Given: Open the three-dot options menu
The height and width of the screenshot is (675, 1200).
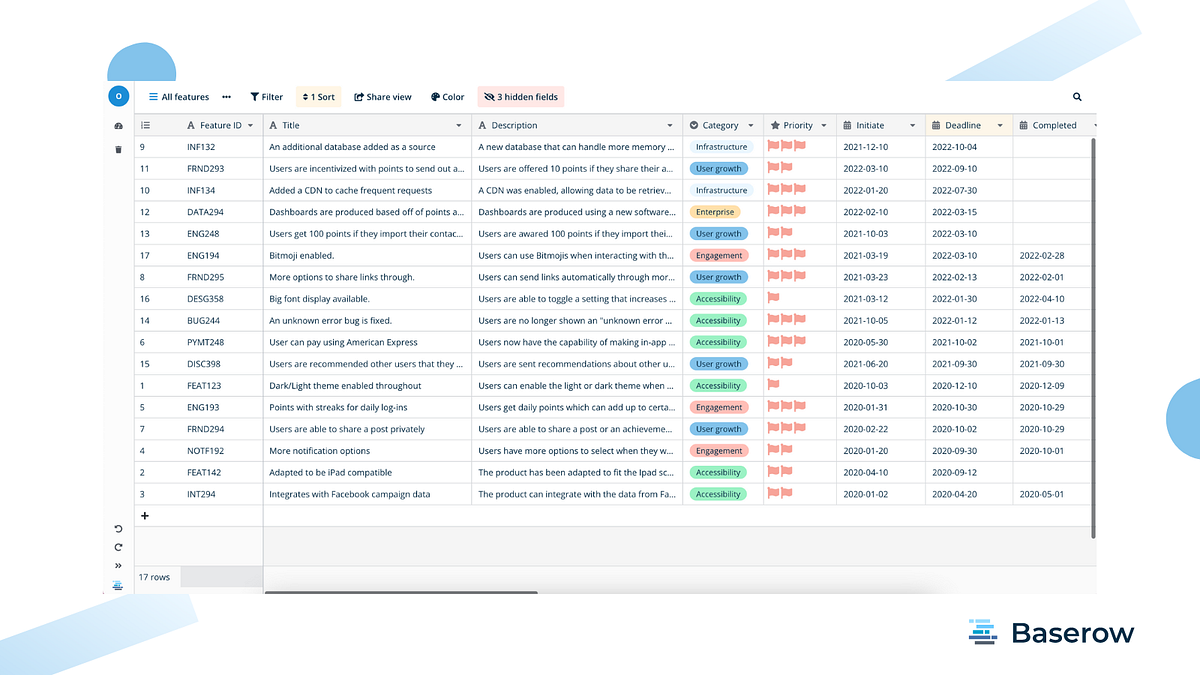Looking at the screenshot, I should pyautogui.click(x=225, y=96).
